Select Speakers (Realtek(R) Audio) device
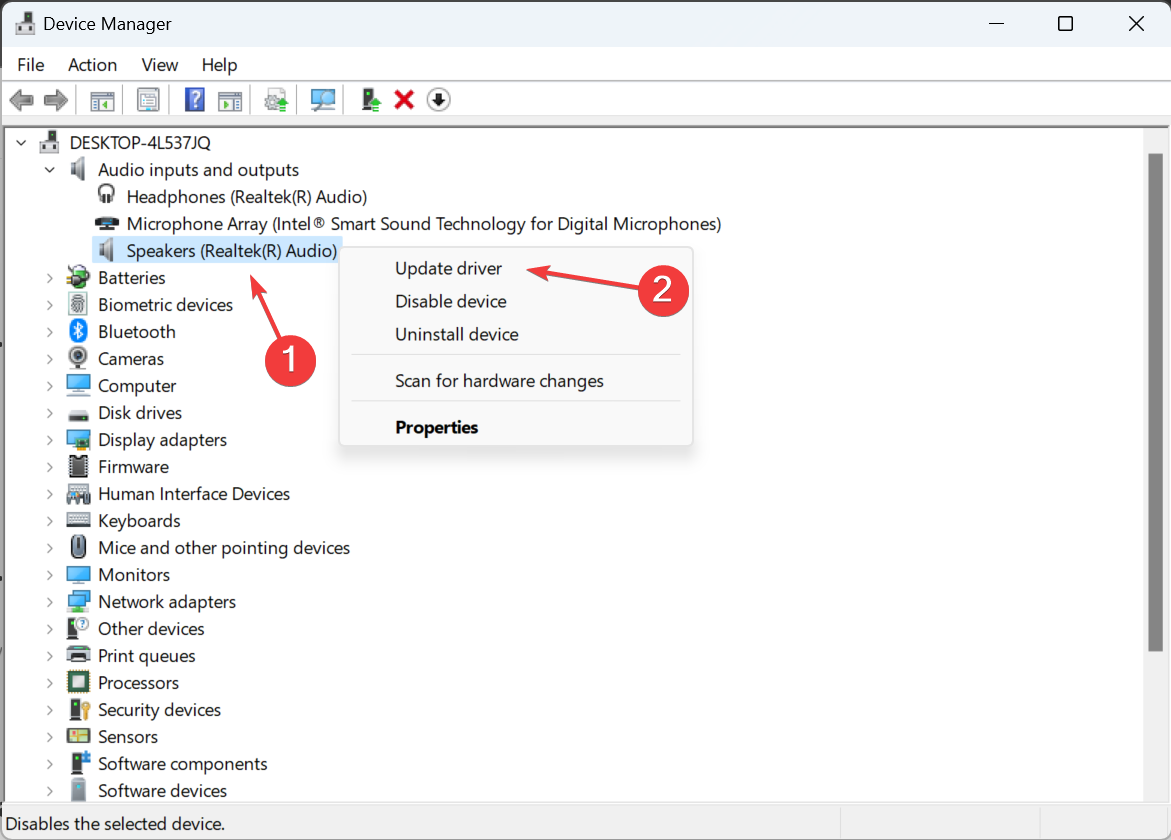 pyautogui.click(x=232, y=251)
